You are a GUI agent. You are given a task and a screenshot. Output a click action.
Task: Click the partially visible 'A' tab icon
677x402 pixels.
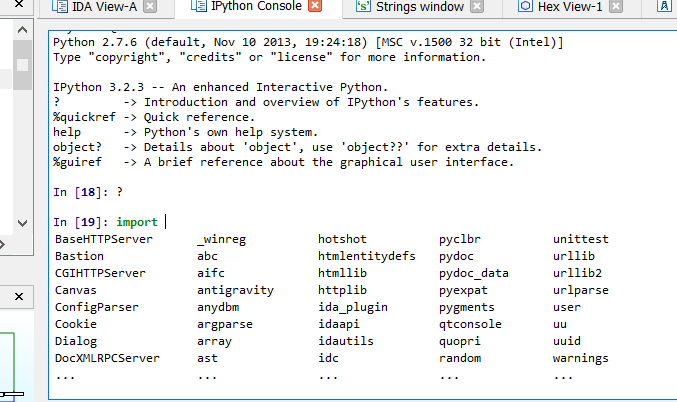[664, 7]
